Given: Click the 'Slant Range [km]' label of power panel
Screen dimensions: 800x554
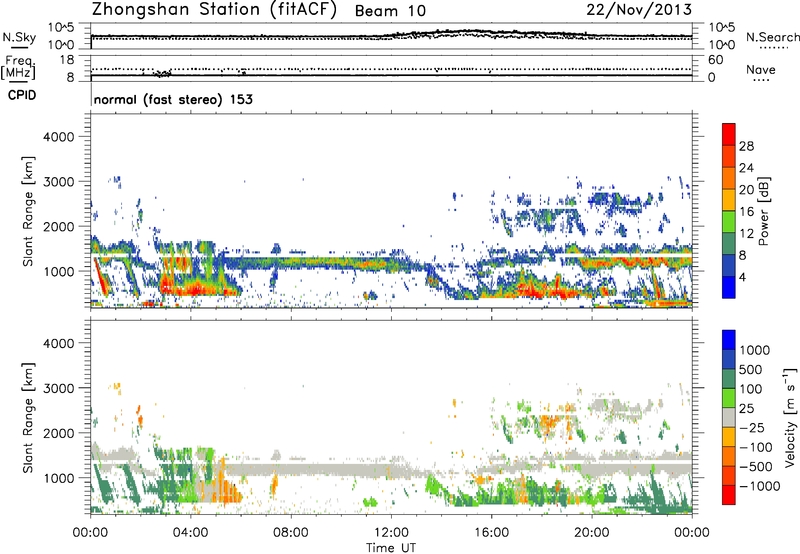Looking at the screenshot, I should (28, 211).
